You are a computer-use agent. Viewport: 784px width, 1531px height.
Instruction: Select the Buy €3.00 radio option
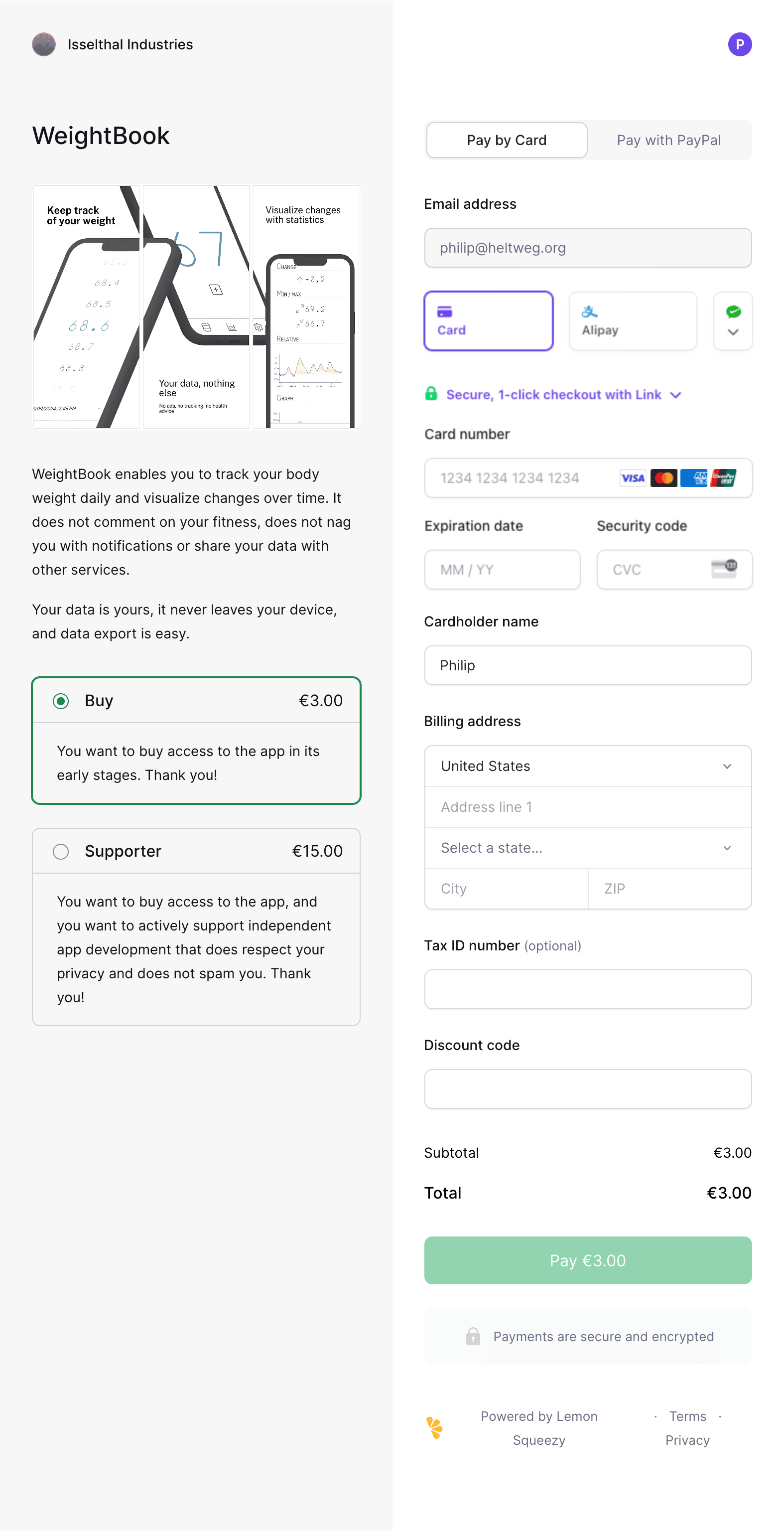pyautogui.click(x=61, y=701)
